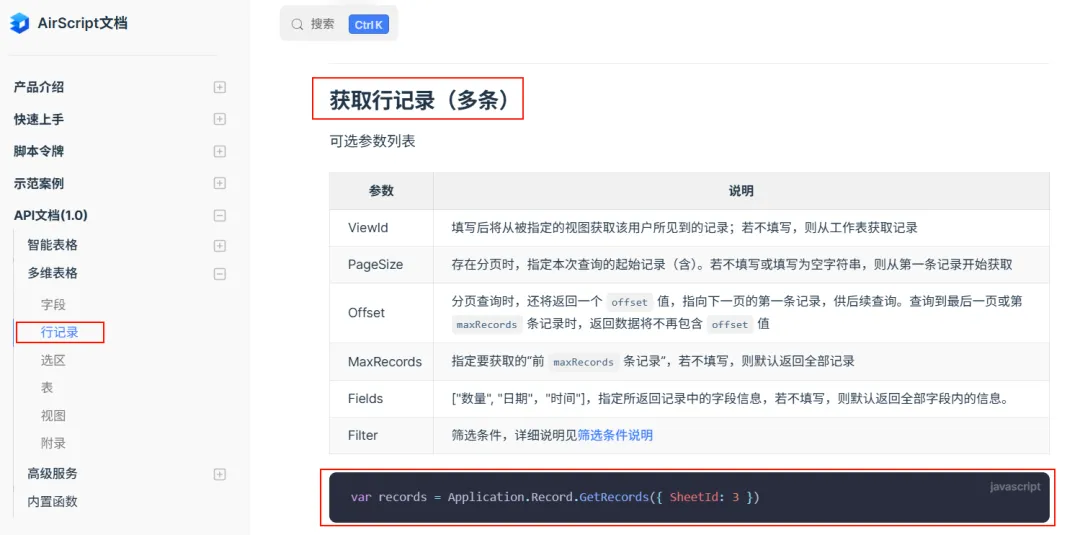Image resolution: width=1080 pixels, height=535 pixels.
Task: Click the 参数 column header
Action: (x=382, y=191)
